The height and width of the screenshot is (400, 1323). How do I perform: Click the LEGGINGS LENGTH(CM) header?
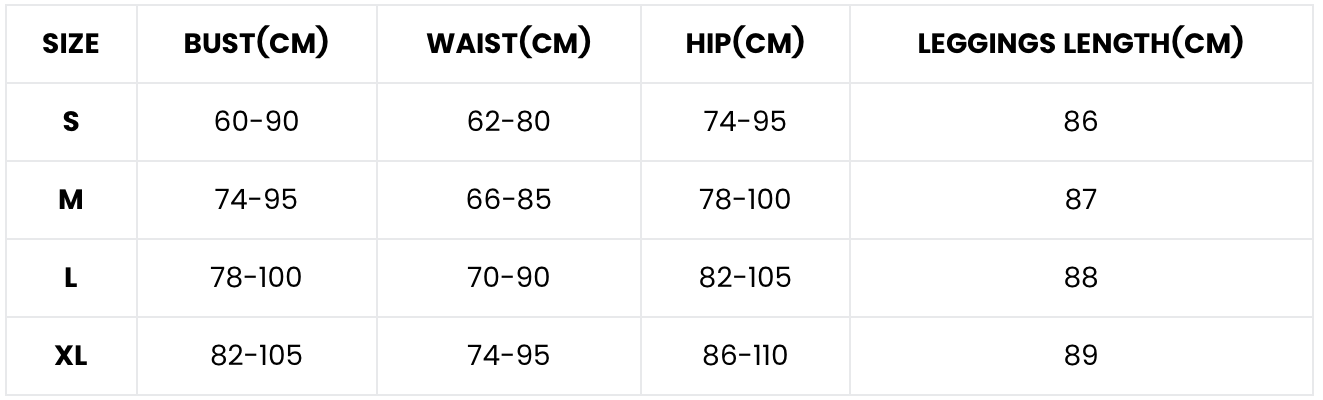click(1080, 44)
